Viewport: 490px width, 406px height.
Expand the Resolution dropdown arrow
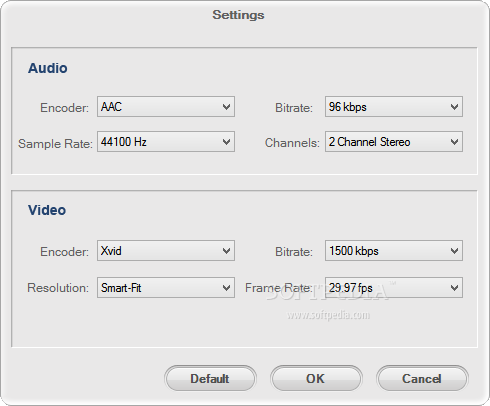click(x=226, y=288)
